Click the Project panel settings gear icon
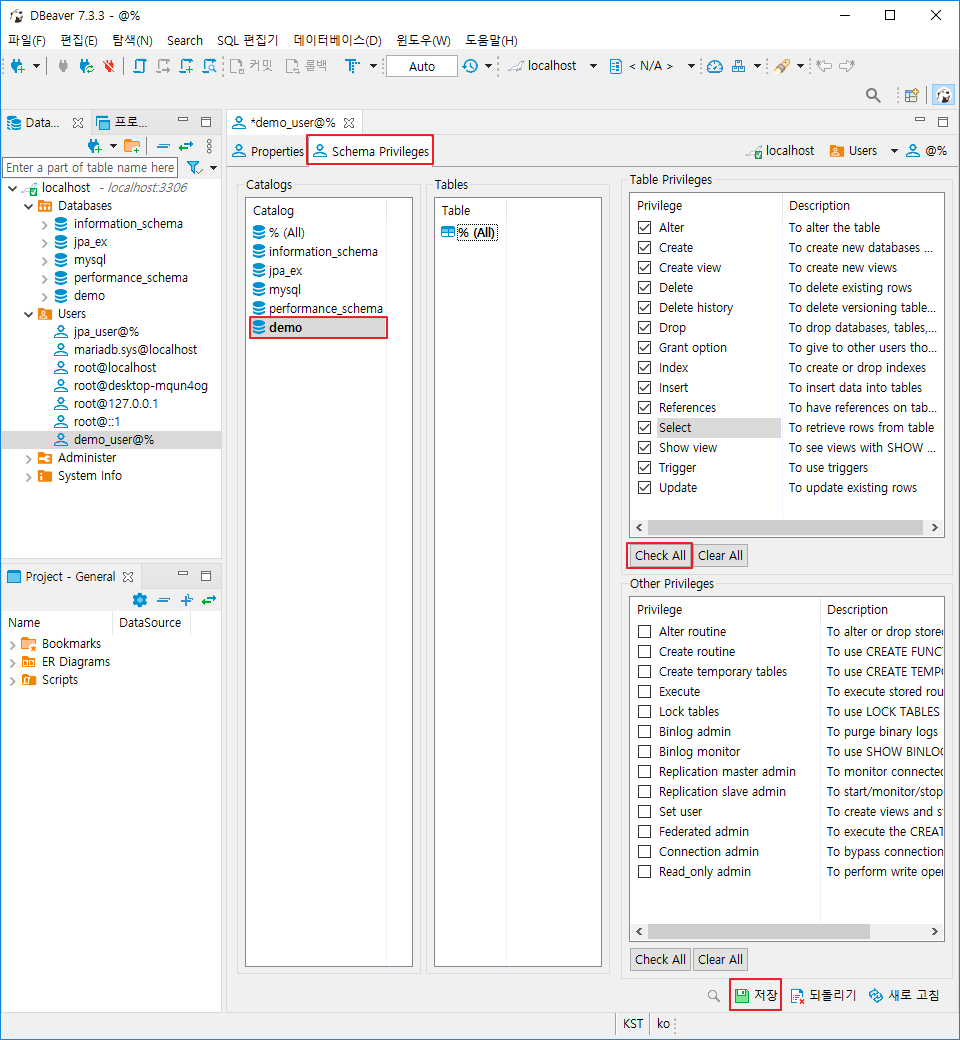This screenshot has width=960, height=1040. [139, 600]
